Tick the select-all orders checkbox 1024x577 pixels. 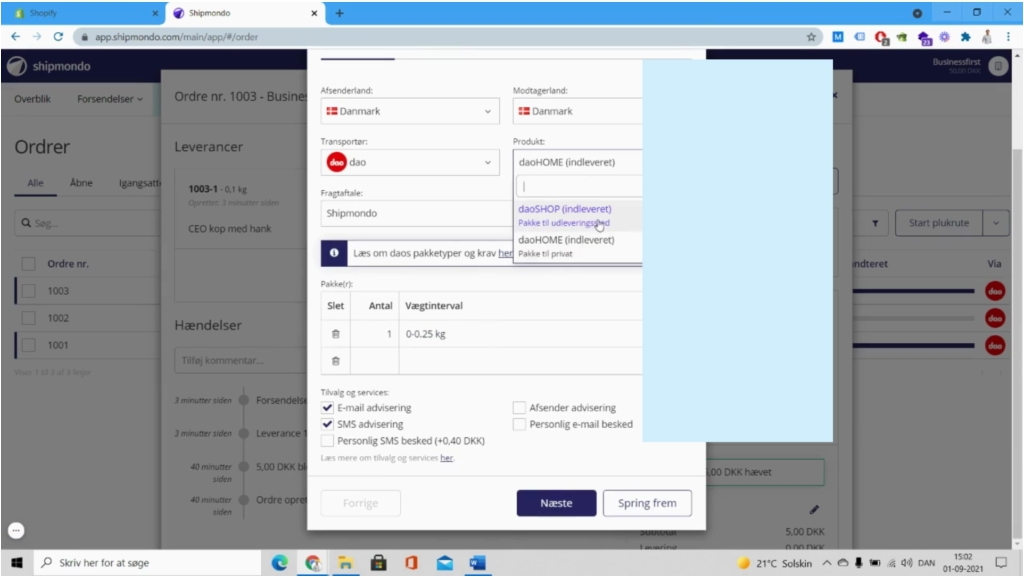click(28, 264)
